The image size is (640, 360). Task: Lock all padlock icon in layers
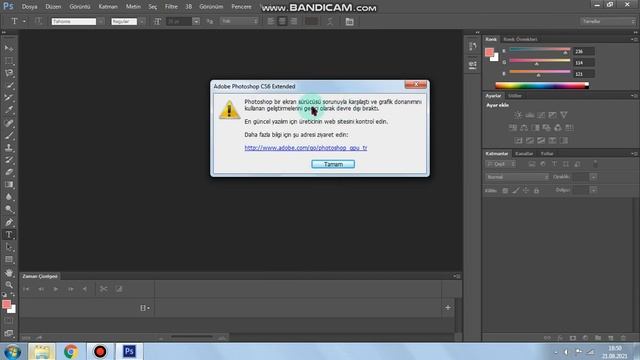pos(536,191)
